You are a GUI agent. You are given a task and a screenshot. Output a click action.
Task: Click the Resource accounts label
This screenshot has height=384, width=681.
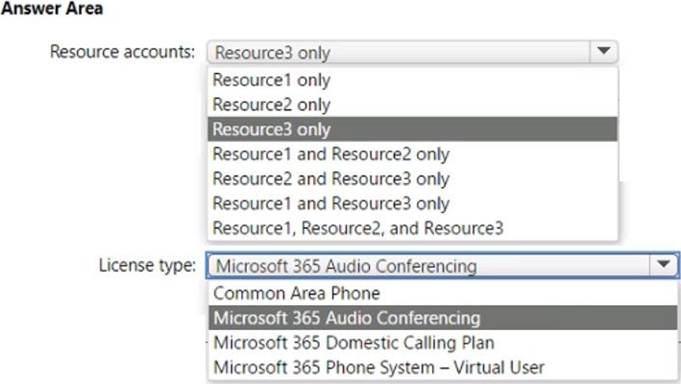pos(122,52)
